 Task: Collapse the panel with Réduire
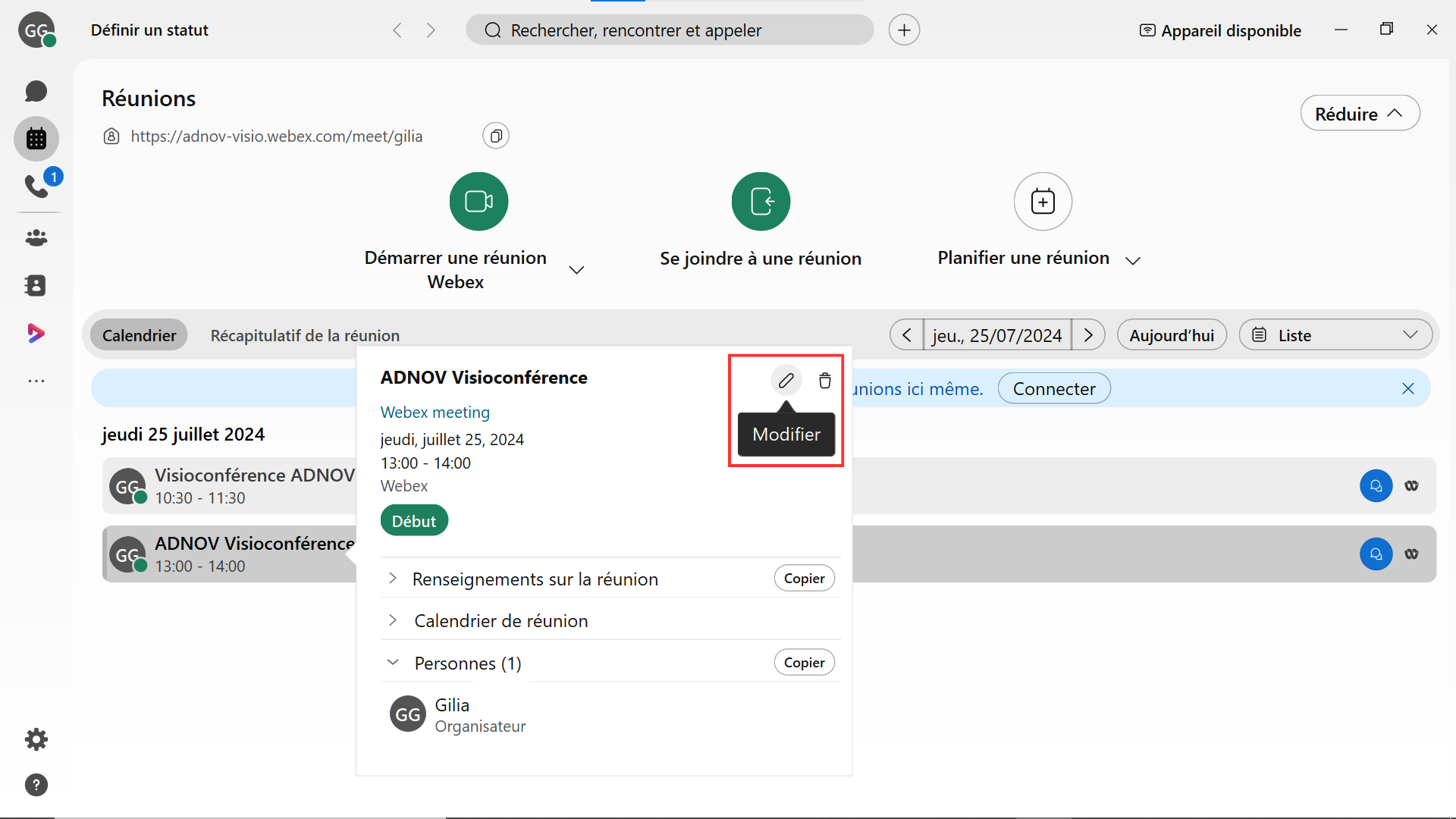coord(1360,114)
